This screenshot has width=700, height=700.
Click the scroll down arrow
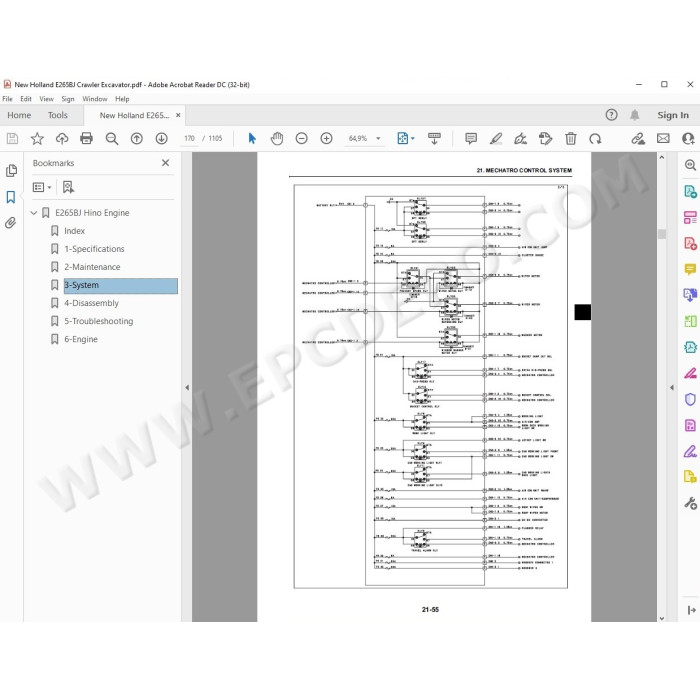click(x=662, y=618)
